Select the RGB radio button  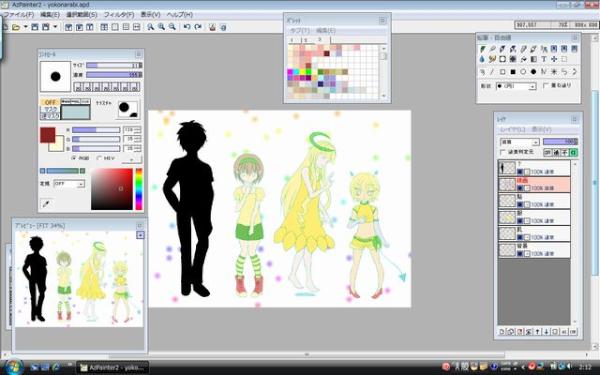point(74,158)
